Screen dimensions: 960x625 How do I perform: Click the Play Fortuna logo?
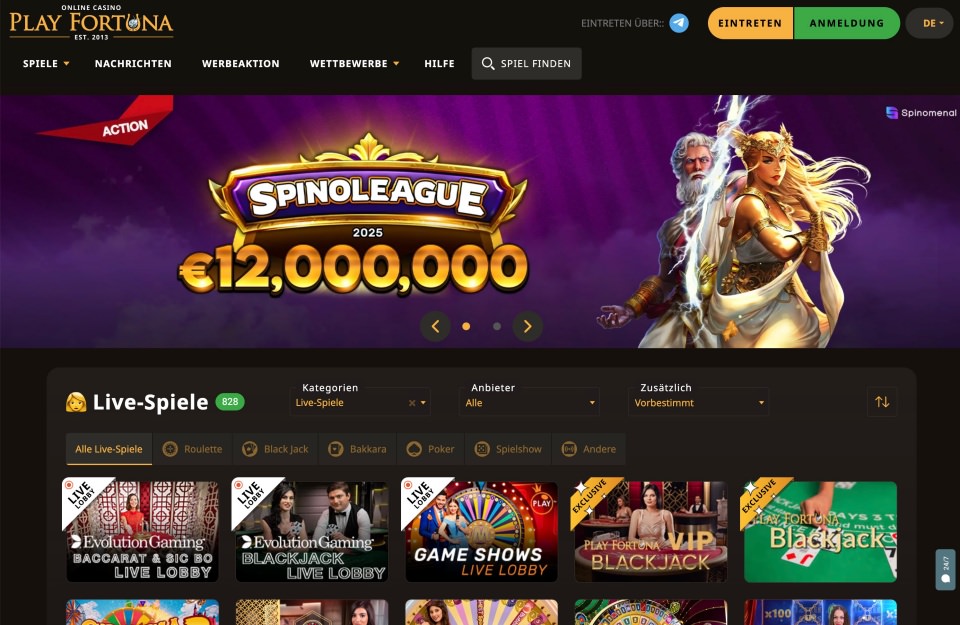pos(91,23)
